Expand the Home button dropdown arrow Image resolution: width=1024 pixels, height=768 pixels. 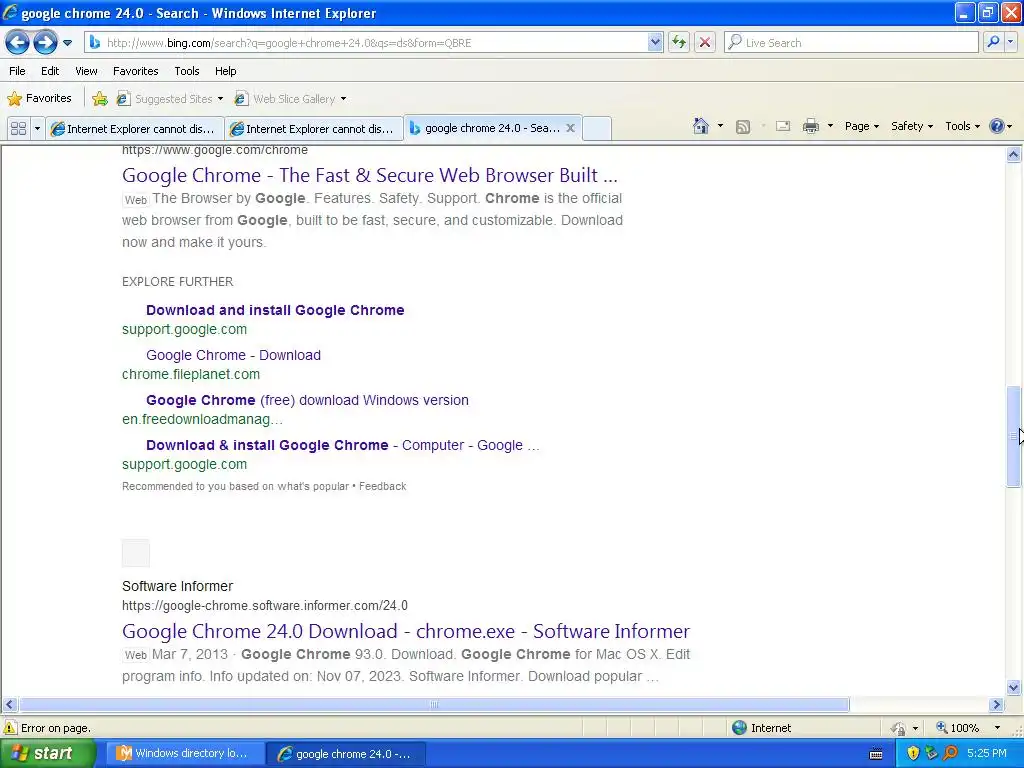point(720,126)
